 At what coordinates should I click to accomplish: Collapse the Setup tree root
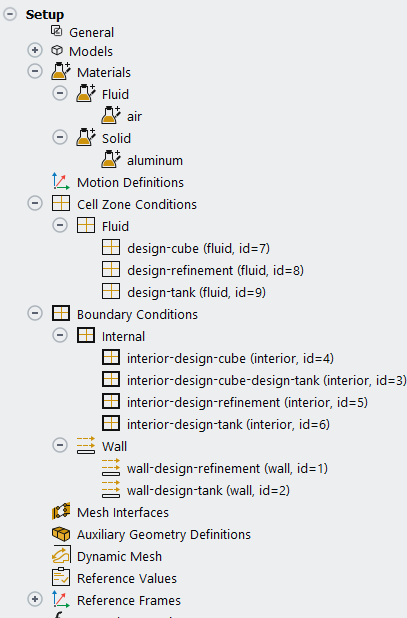point(10,14)
